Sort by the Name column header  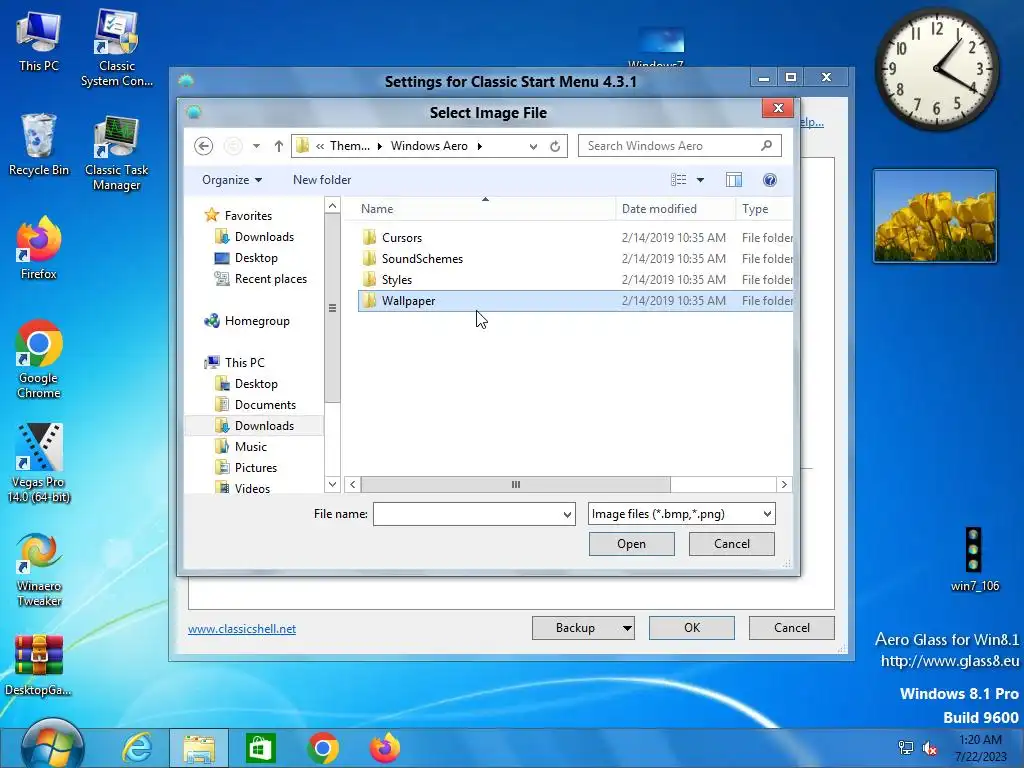pos(485,209)
